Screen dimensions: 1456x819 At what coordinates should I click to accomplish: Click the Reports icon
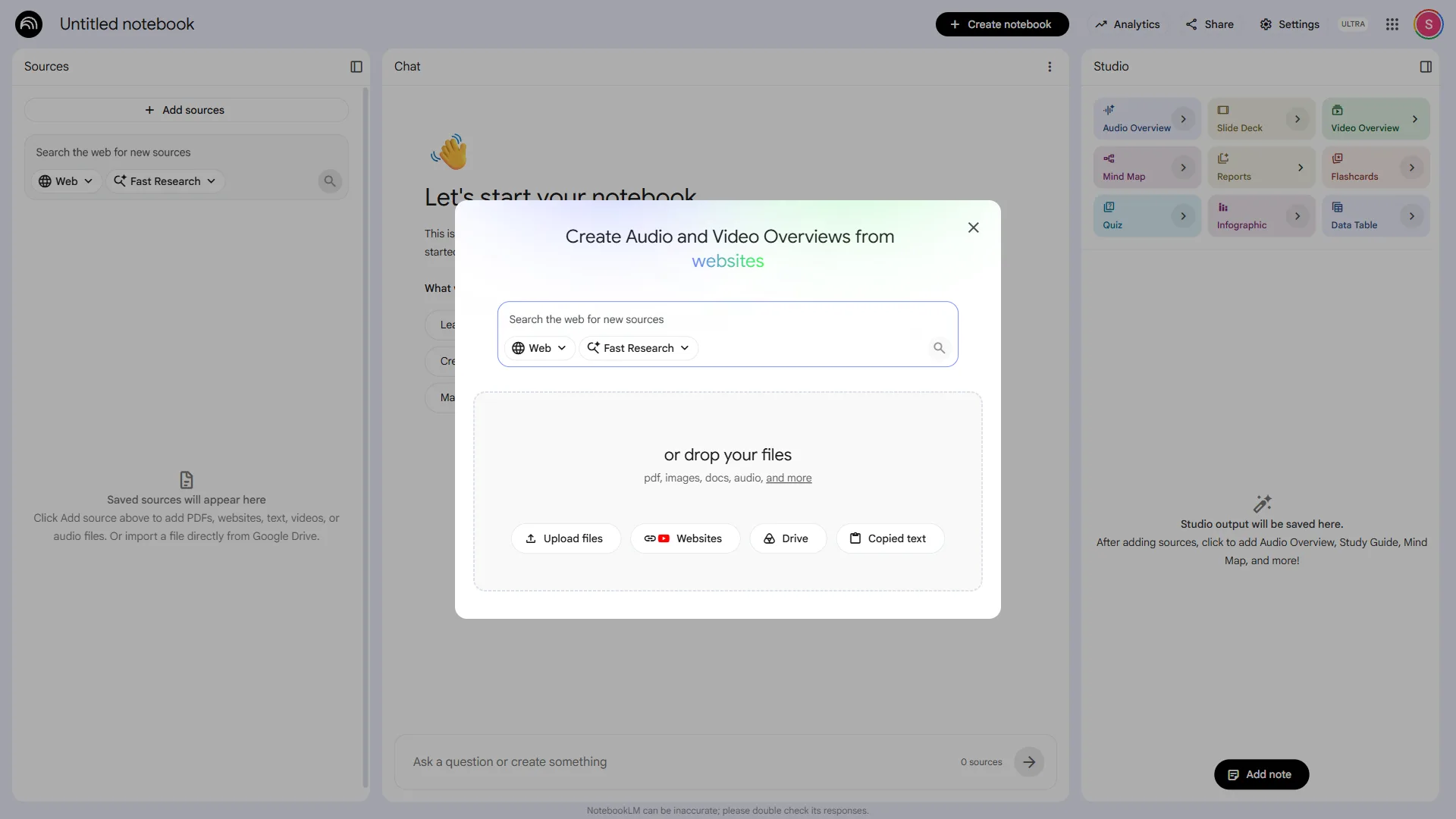pos(1223,158)
